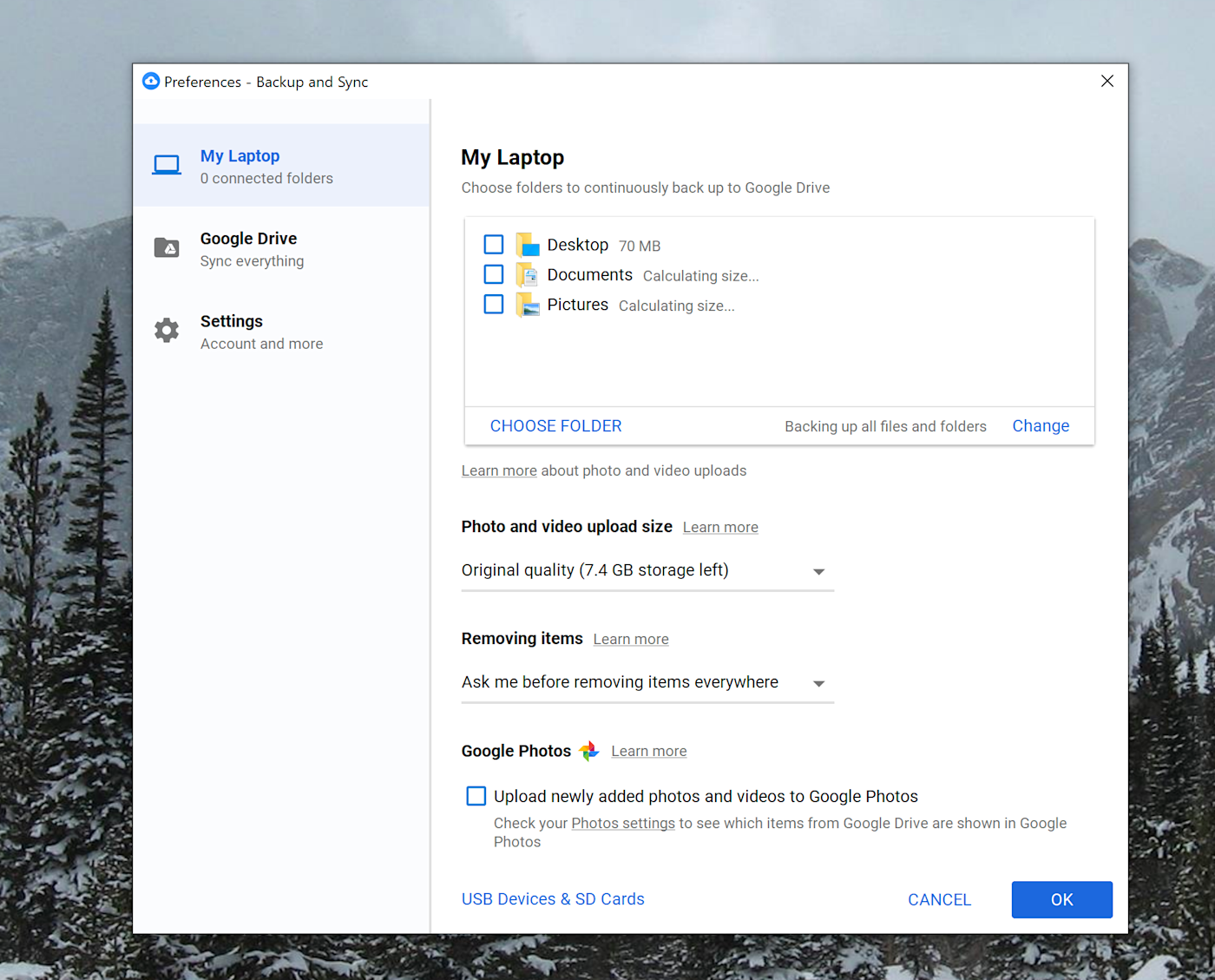
Task: Click the Desktop folder icon
Action: pos(528,245)
